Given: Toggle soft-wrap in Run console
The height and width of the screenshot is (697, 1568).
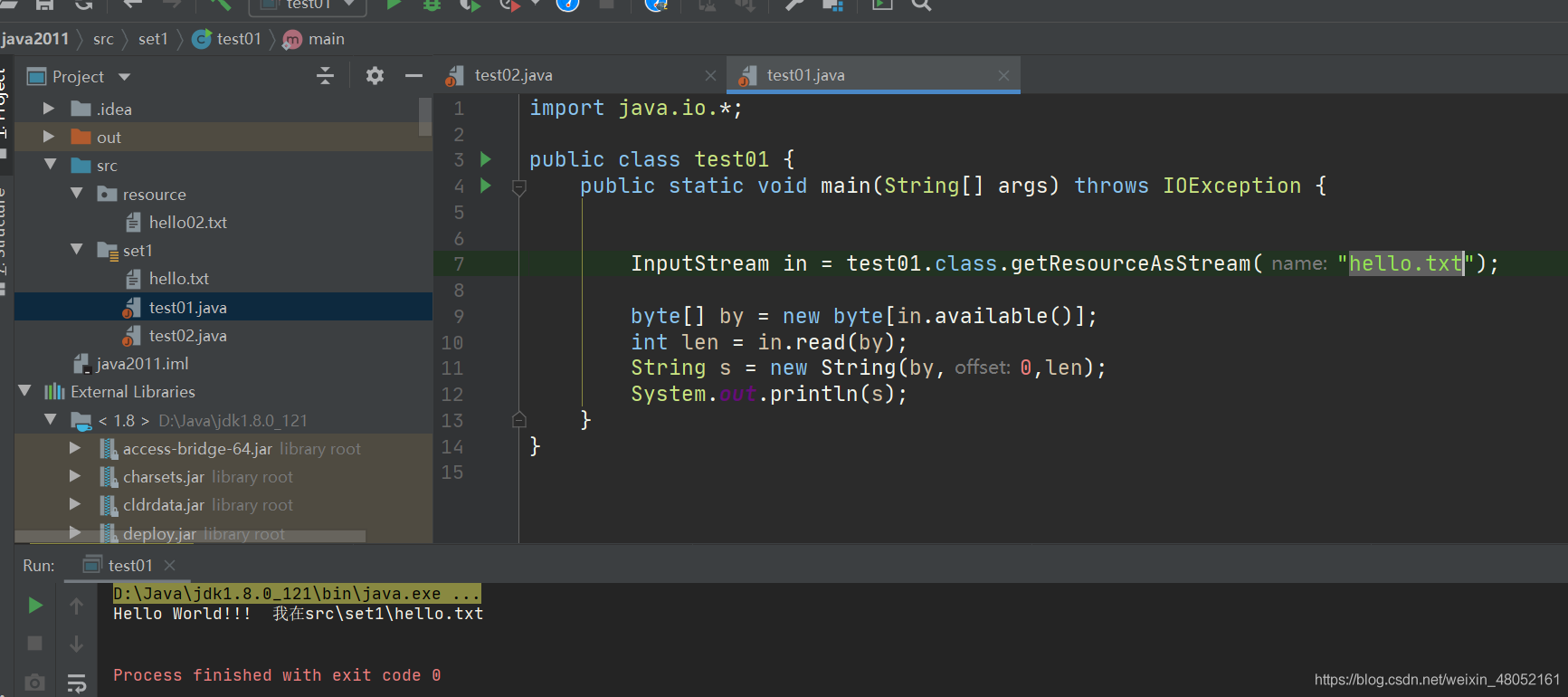Looking at the screenshot, I should pos(77,683).
